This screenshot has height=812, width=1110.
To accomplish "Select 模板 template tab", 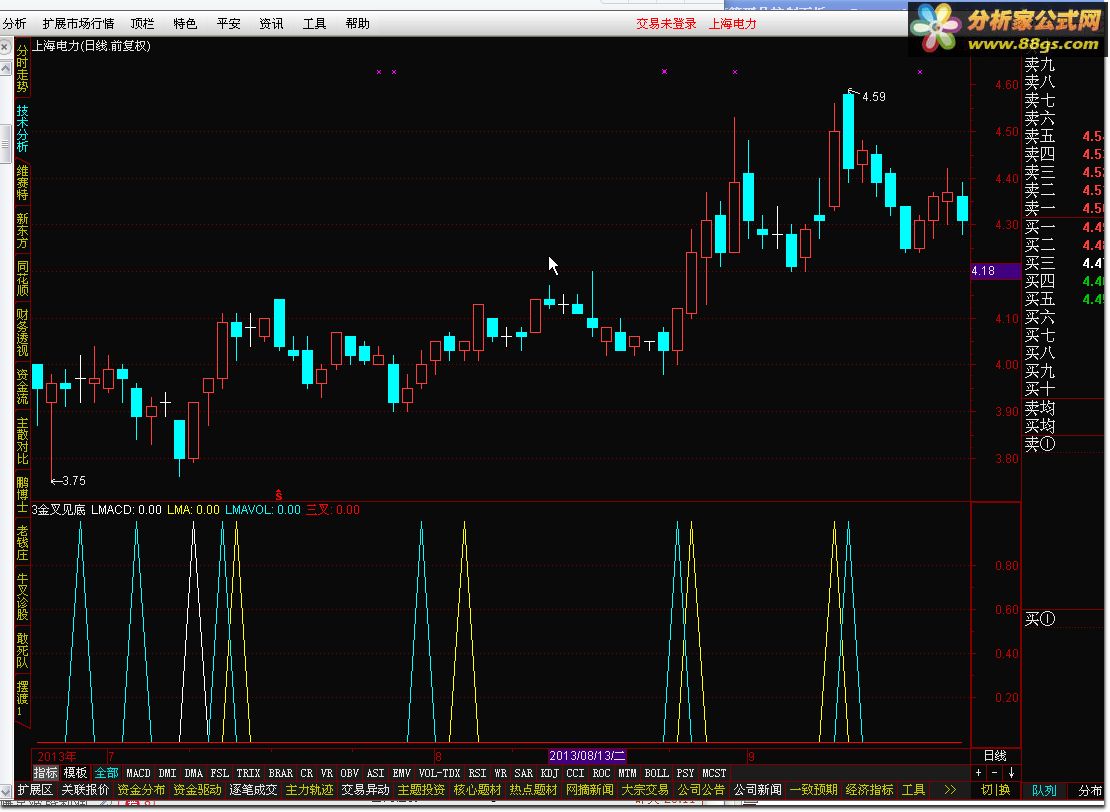I will tap(76, 773).
